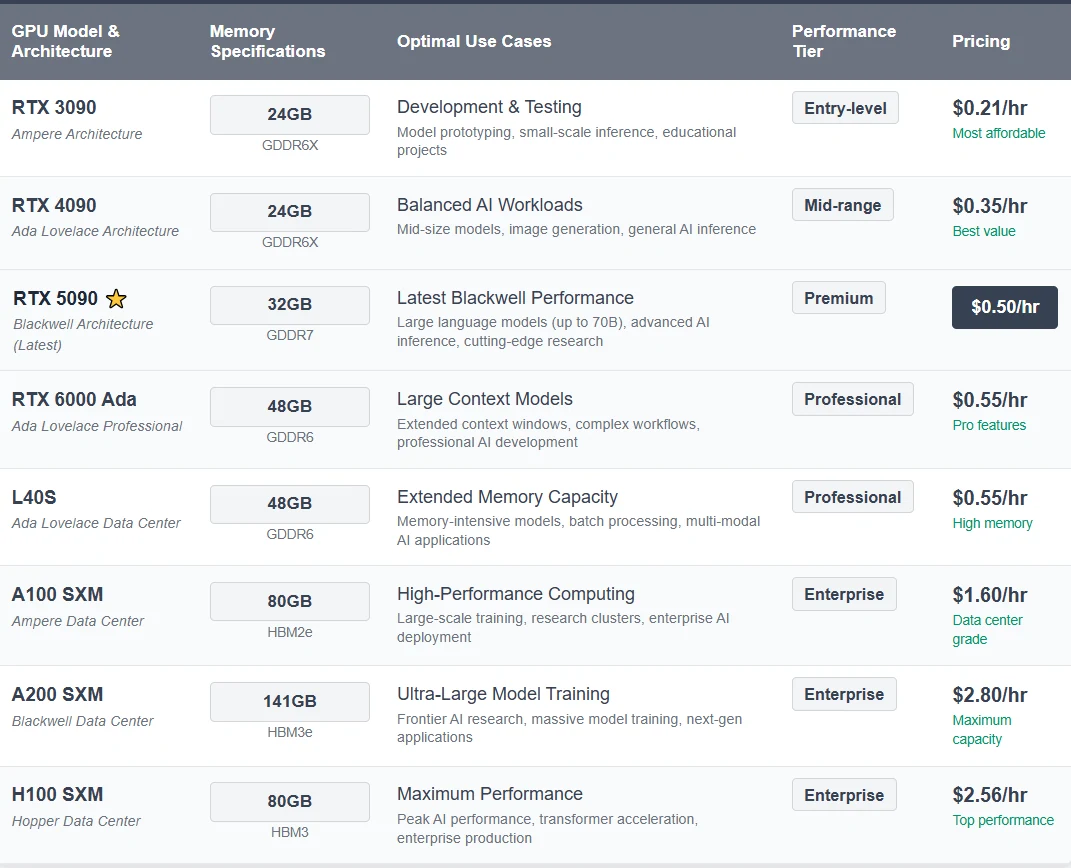Click the Performance Tier column header
Screen dimensions: 1071x868
tap(844, 41)
